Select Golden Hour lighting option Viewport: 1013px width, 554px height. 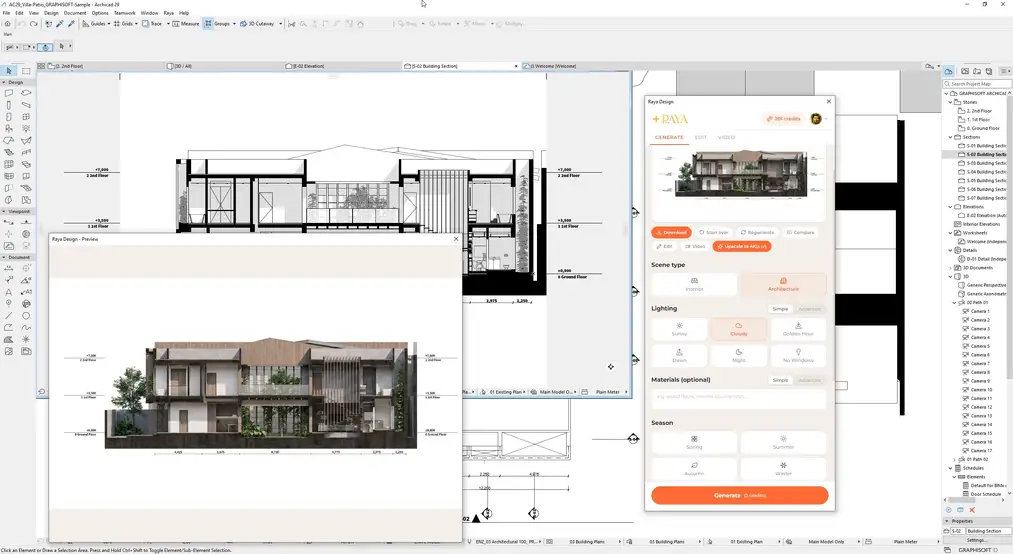click(798, 329)
